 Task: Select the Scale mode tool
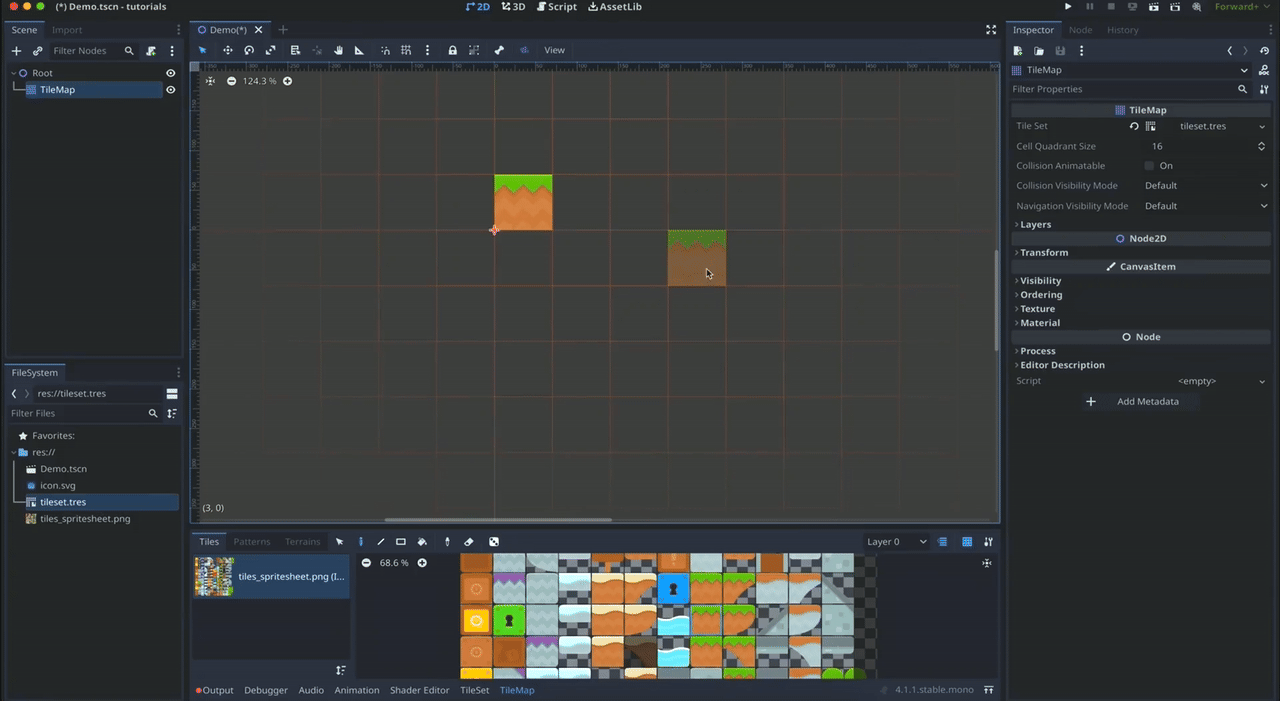coord(271,50)
